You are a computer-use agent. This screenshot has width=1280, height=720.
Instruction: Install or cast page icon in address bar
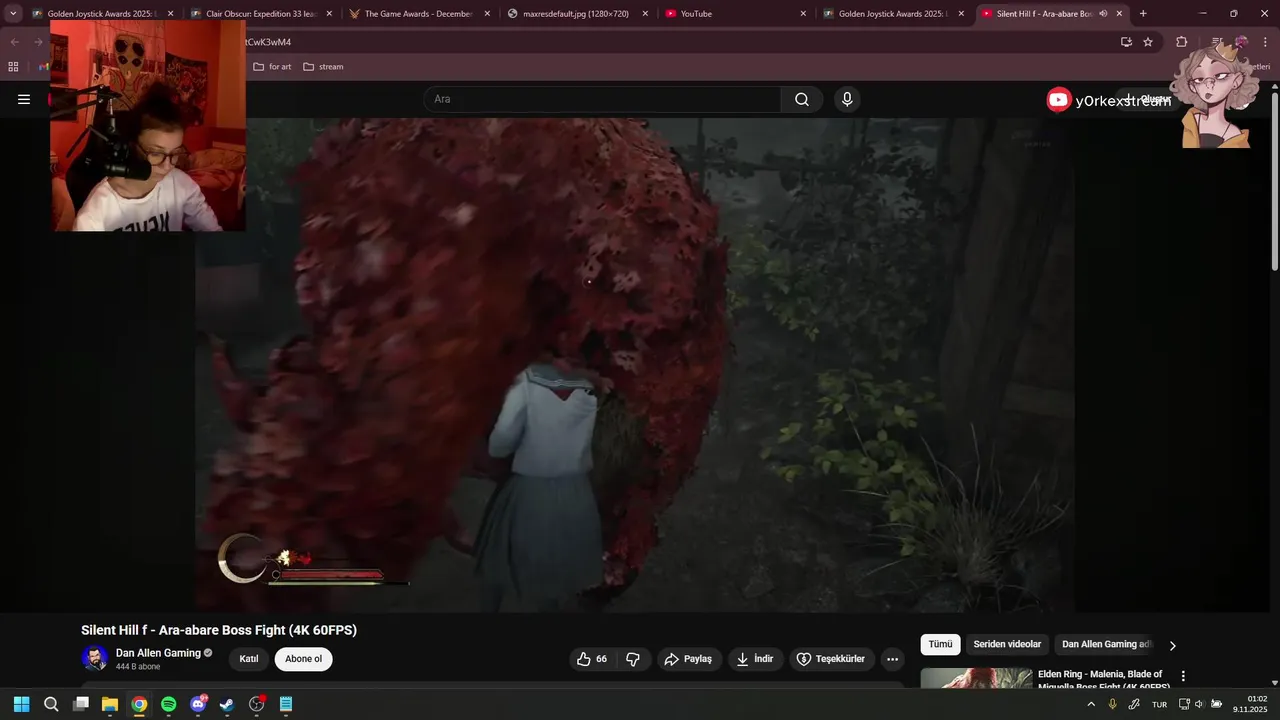(x=1126, y=42)
